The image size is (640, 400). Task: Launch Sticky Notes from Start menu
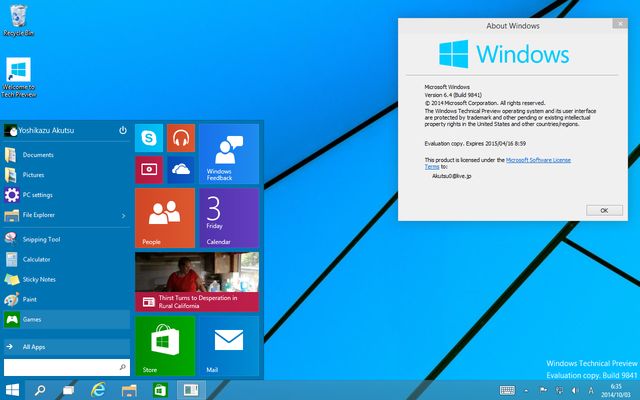pyautogui.click(x=67, y=279)
